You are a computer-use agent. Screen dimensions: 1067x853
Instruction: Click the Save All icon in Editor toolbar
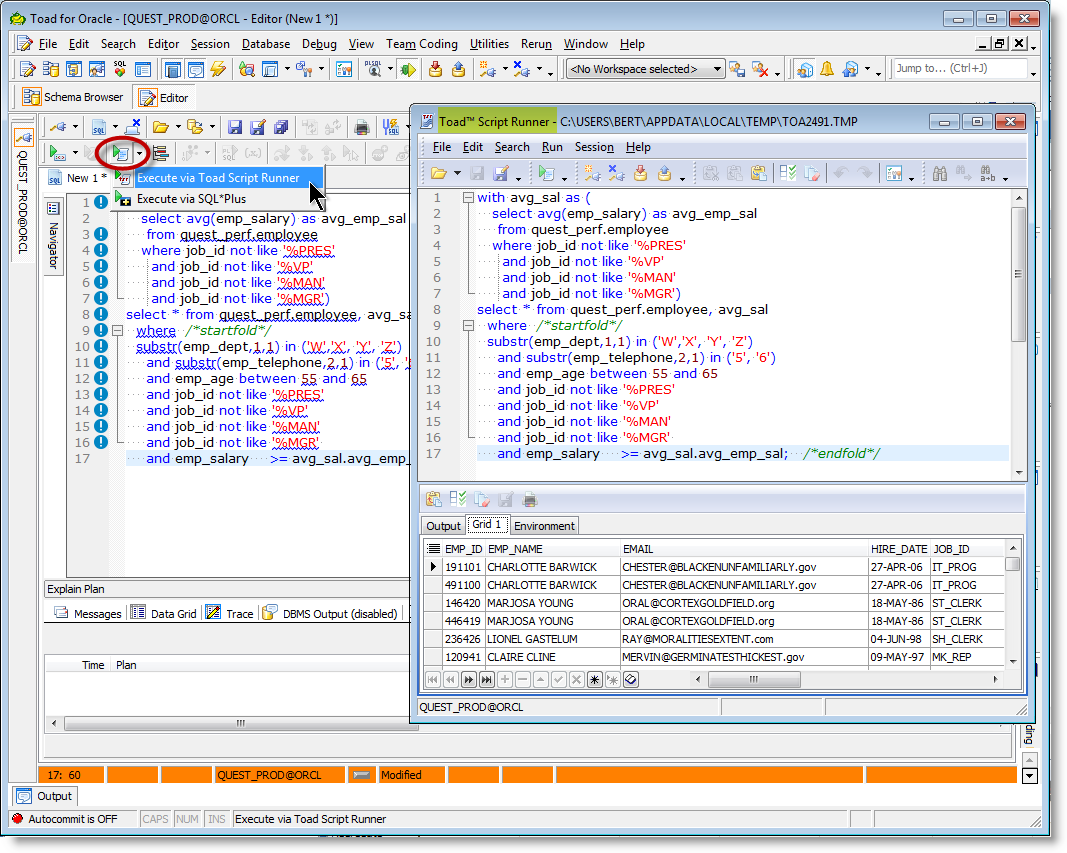pyautogui.click(x=280, y=127)
